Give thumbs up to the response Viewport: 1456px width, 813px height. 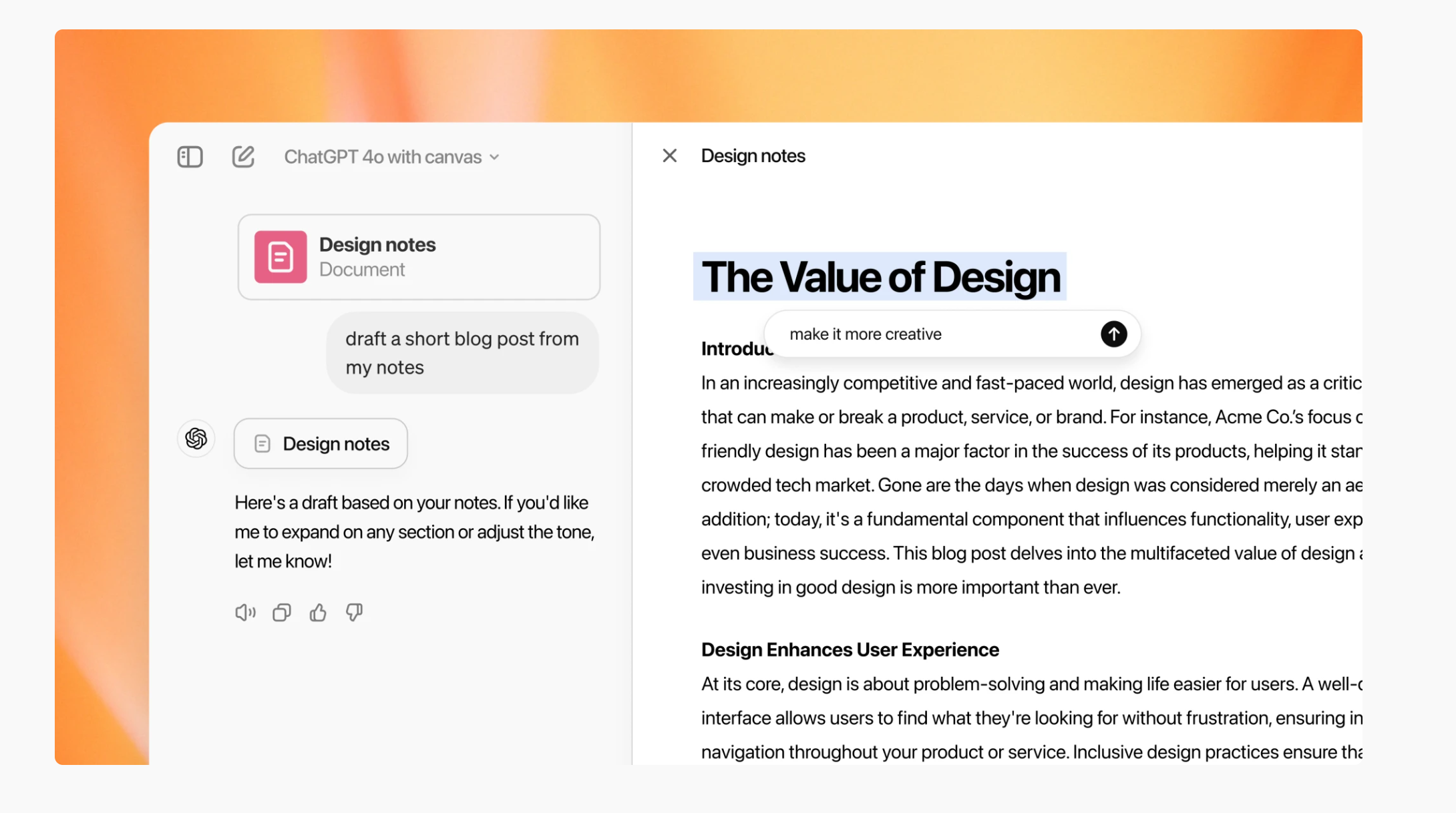[318, 612]
